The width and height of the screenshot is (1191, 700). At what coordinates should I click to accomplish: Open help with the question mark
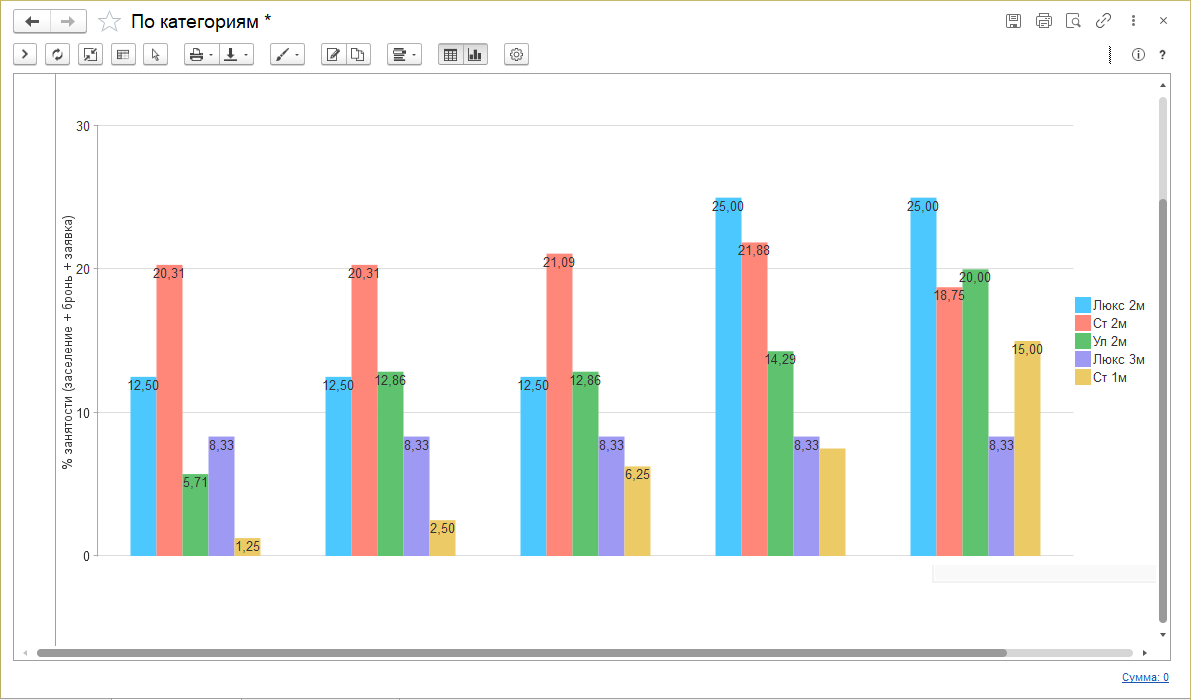point(1162,55)
